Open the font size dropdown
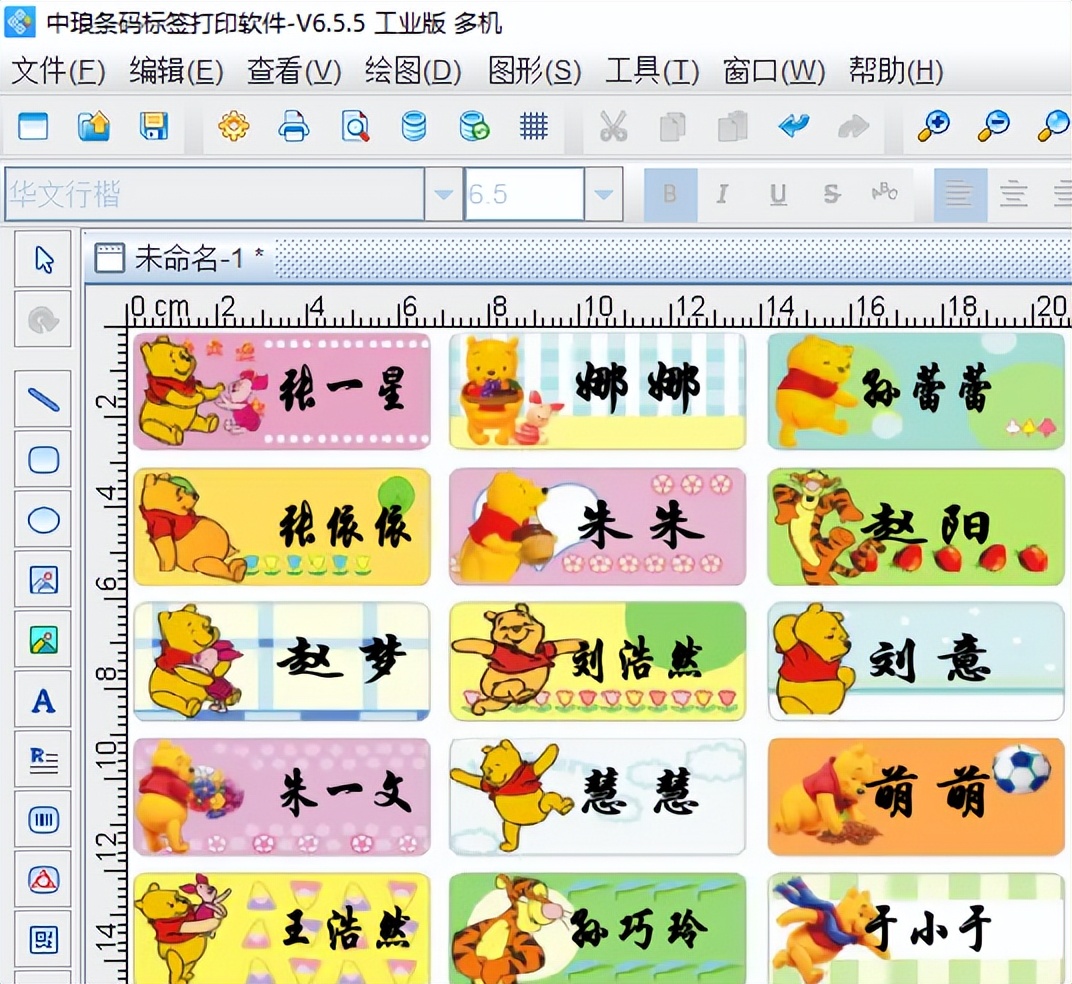The width and height of the screenshot is (1072, 984). click(x=604, y=194)
